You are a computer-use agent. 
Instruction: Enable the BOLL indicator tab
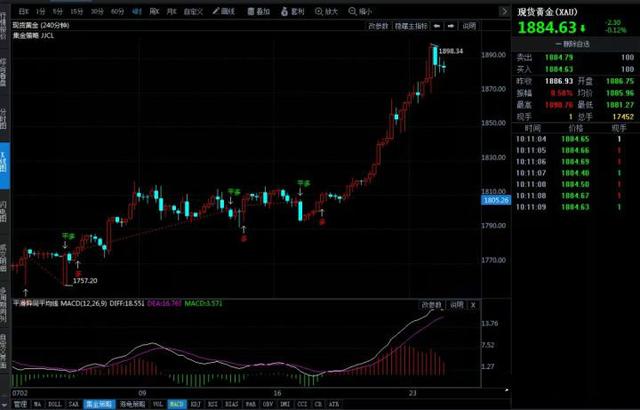tap(55, 404)
